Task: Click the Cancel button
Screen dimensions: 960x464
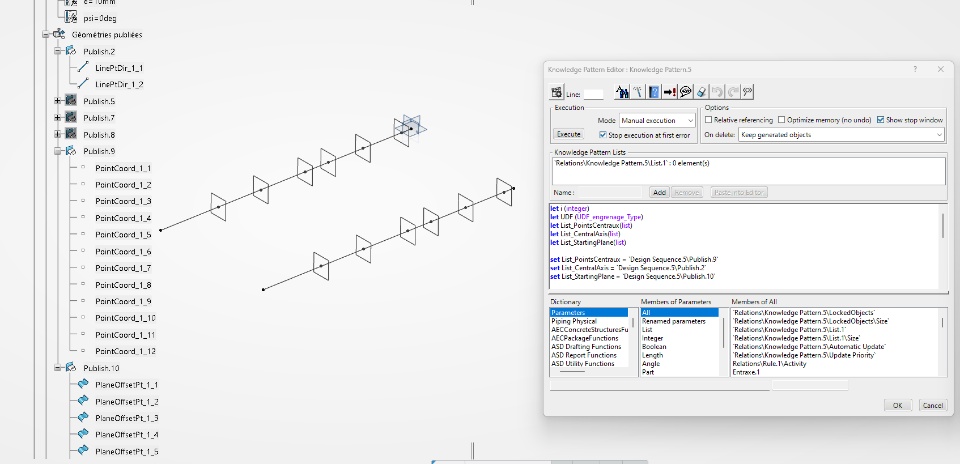Action: 932,405
